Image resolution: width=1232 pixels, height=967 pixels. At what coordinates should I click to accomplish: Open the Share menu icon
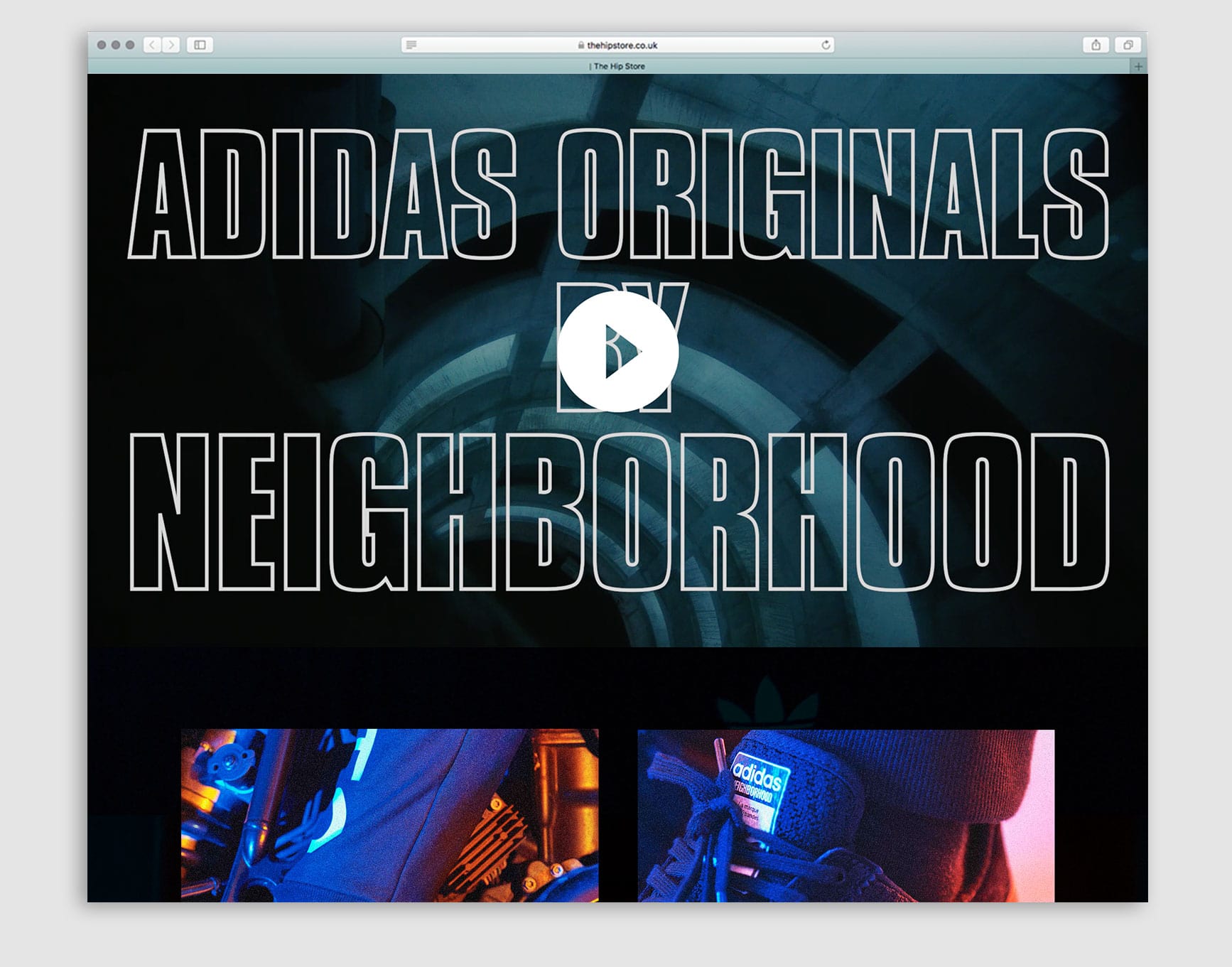click(x=1096, y=45)
